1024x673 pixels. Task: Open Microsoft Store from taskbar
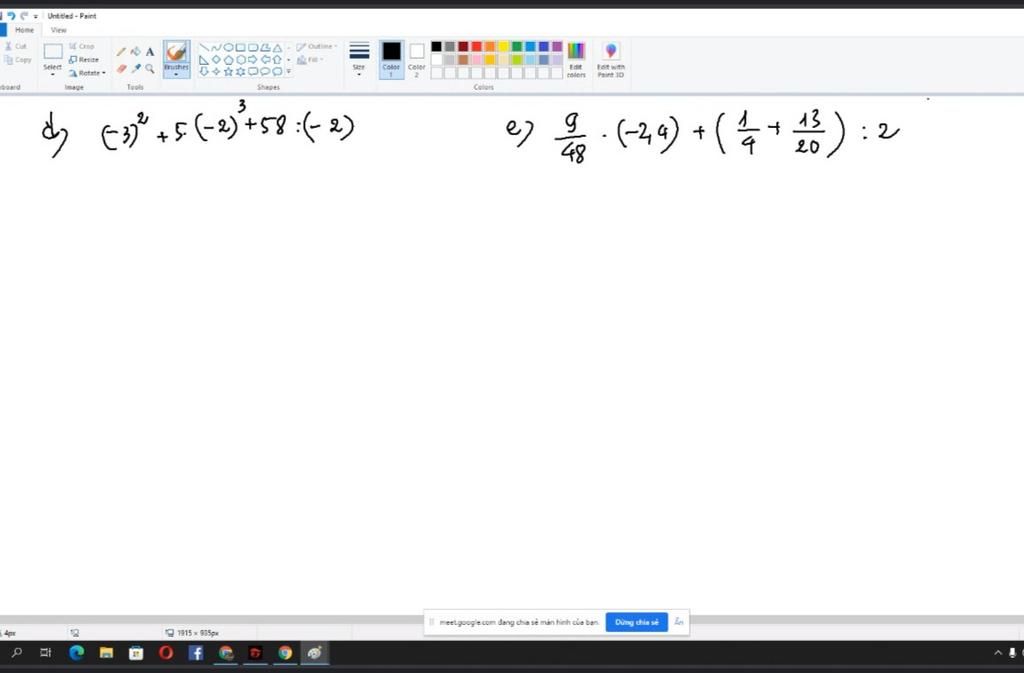point(136,653)
